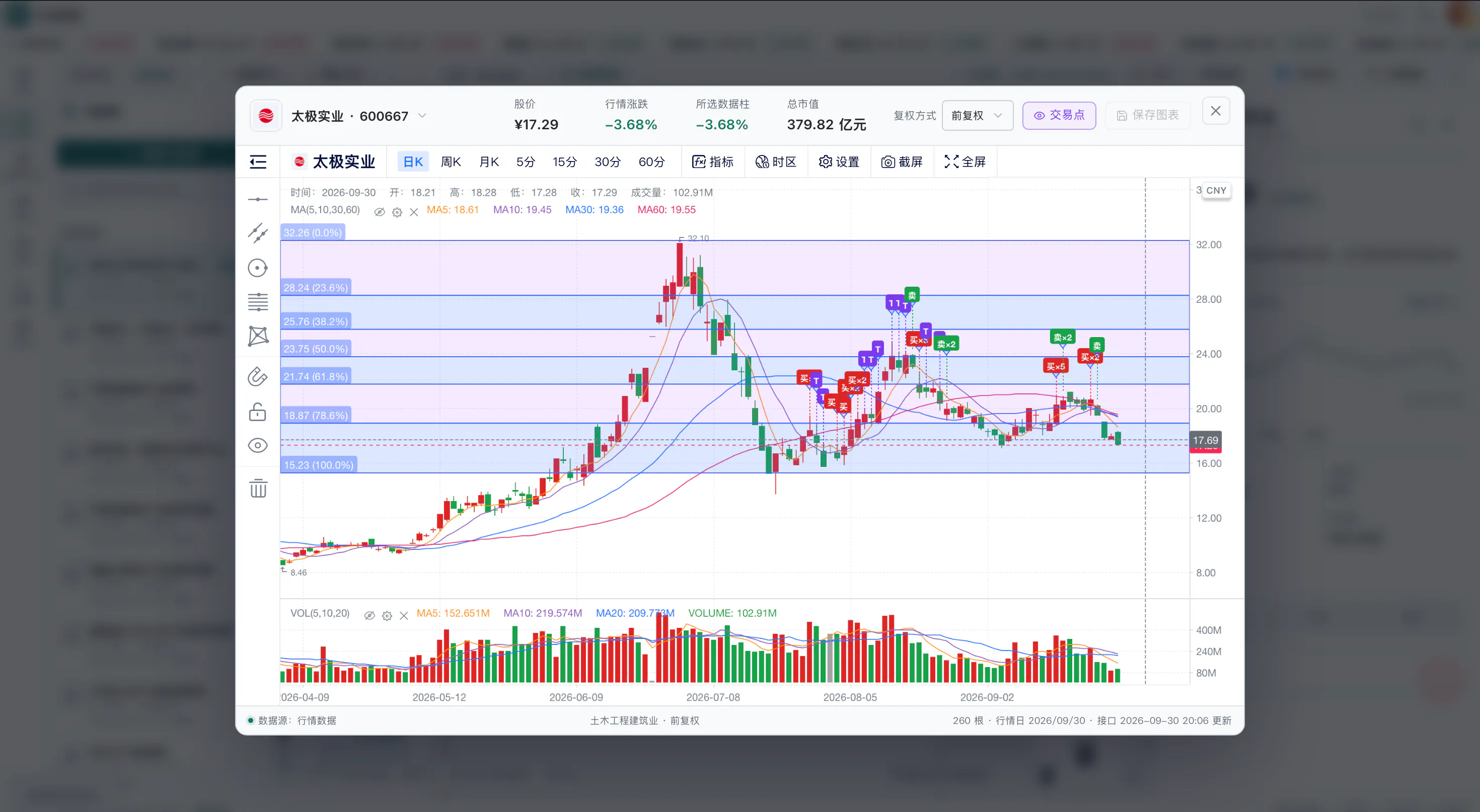Switch to 周K weekly candlestick tab

point(451,162)
